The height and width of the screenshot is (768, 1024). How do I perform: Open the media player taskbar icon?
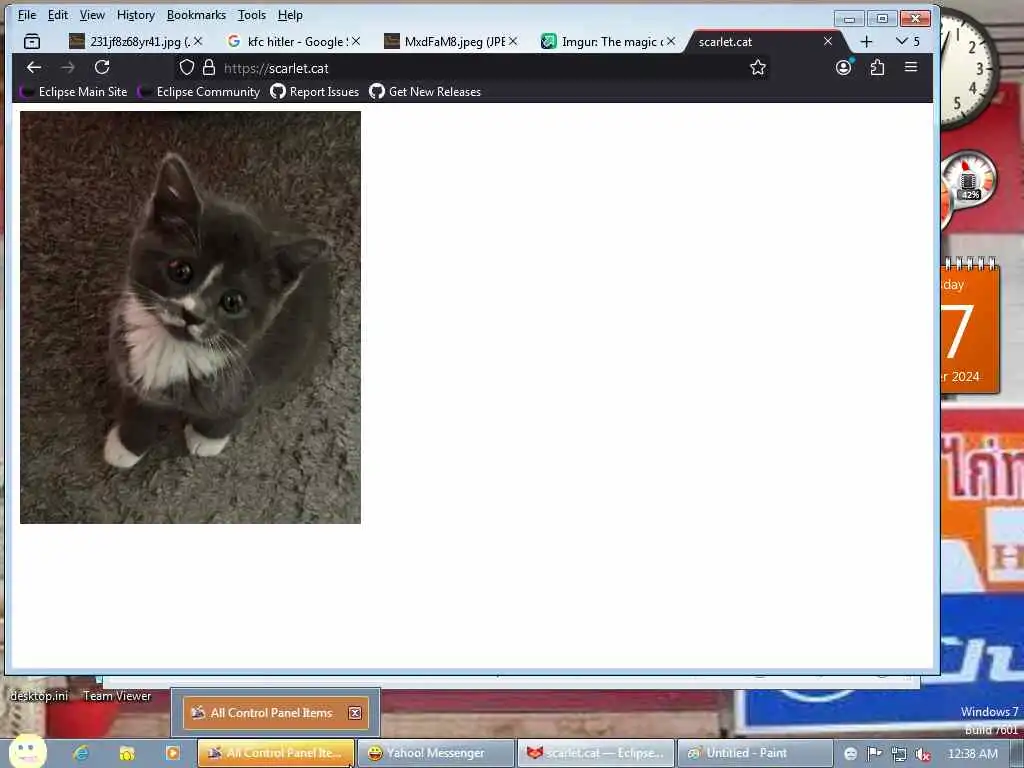pos(172,753)
